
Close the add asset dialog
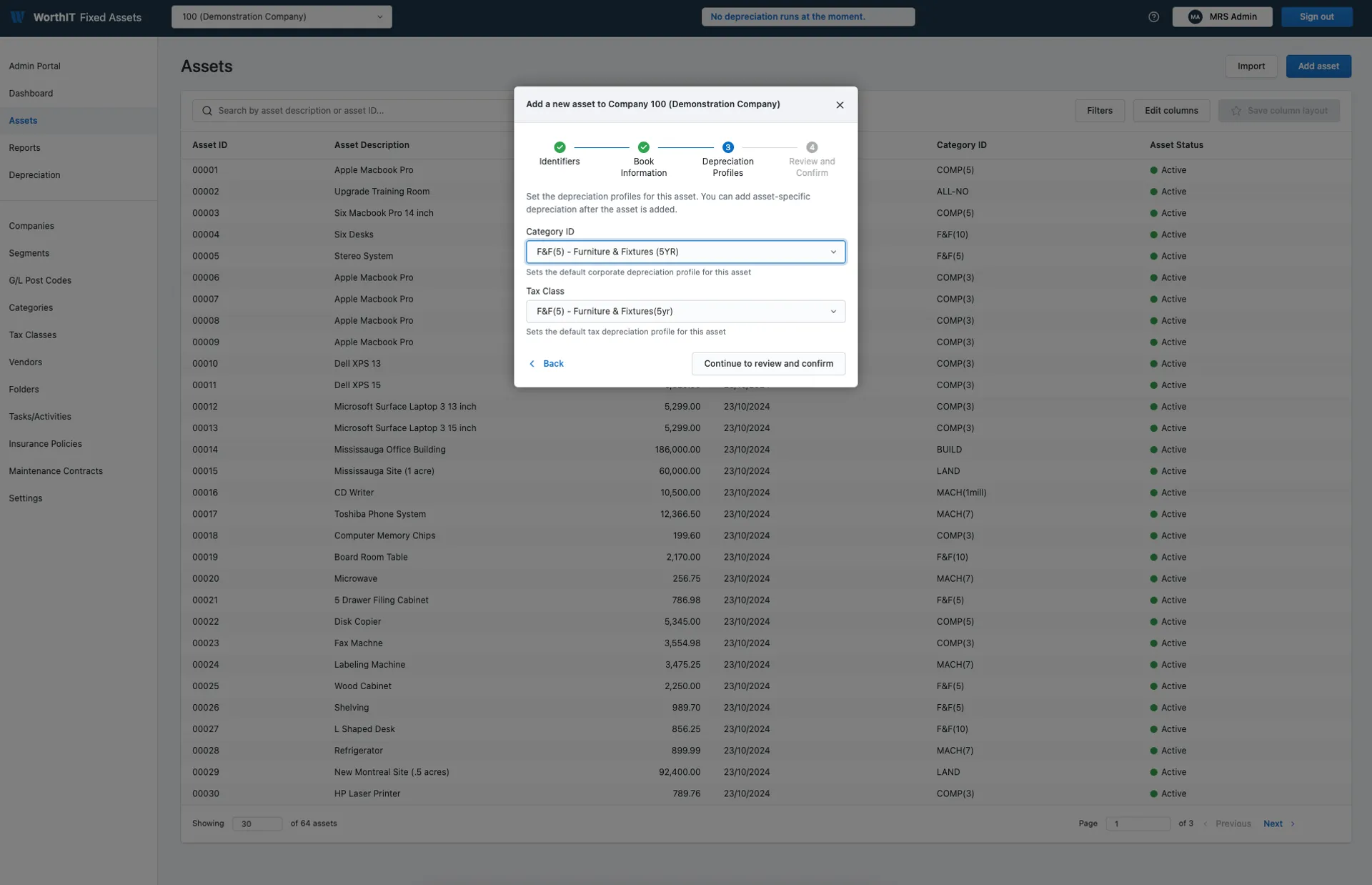click(840, 104)
